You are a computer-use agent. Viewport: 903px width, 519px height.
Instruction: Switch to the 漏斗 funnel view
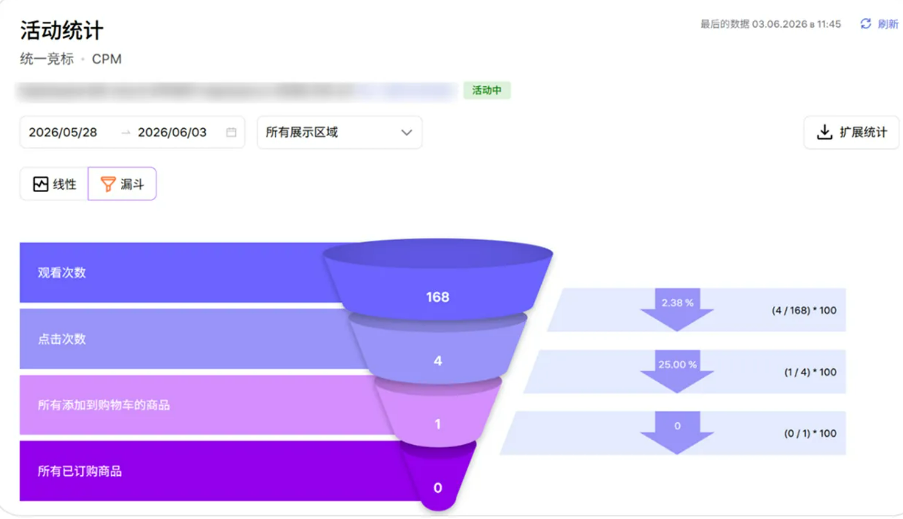[122, 184]
